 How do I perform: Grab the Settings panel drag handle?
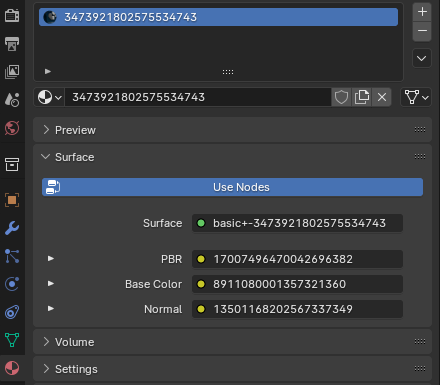[x=420, y=369]
